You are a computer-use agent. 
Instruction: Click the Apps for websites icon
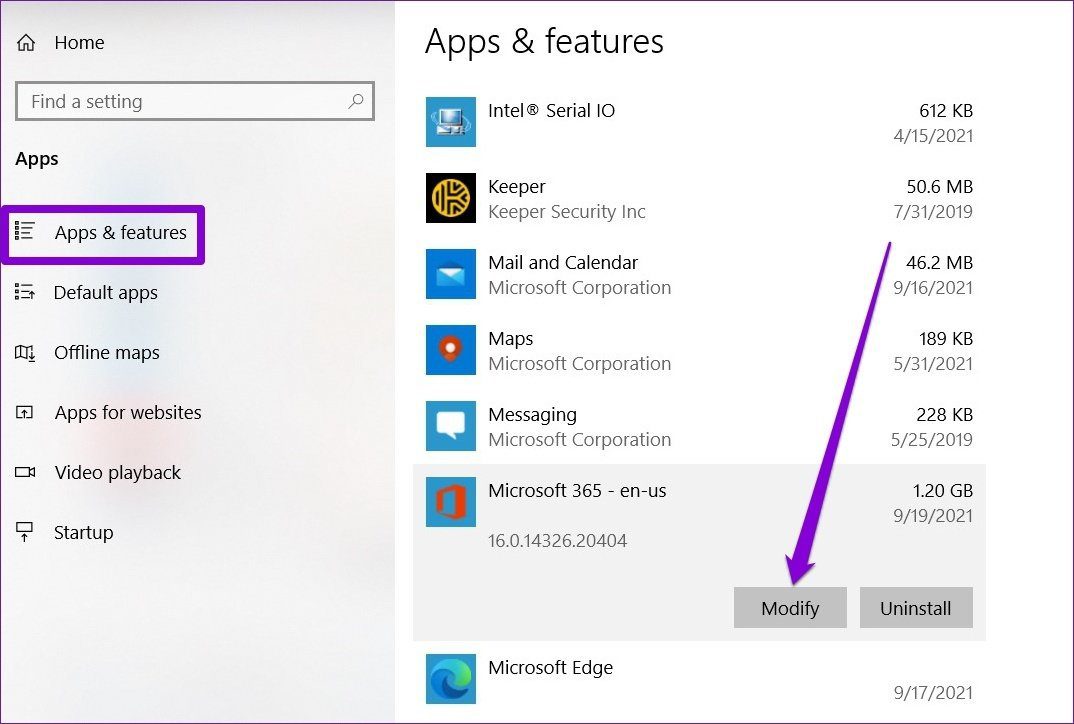tap(25, 412)
